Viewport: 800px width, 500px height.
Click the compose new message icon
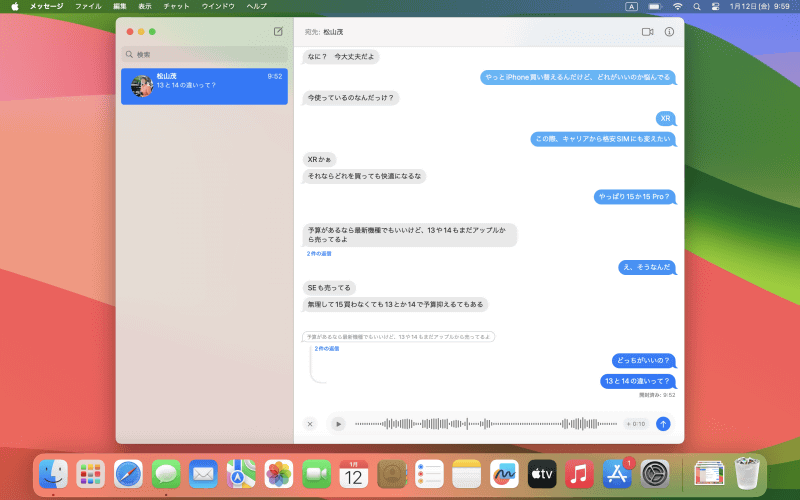pos(278,32)
